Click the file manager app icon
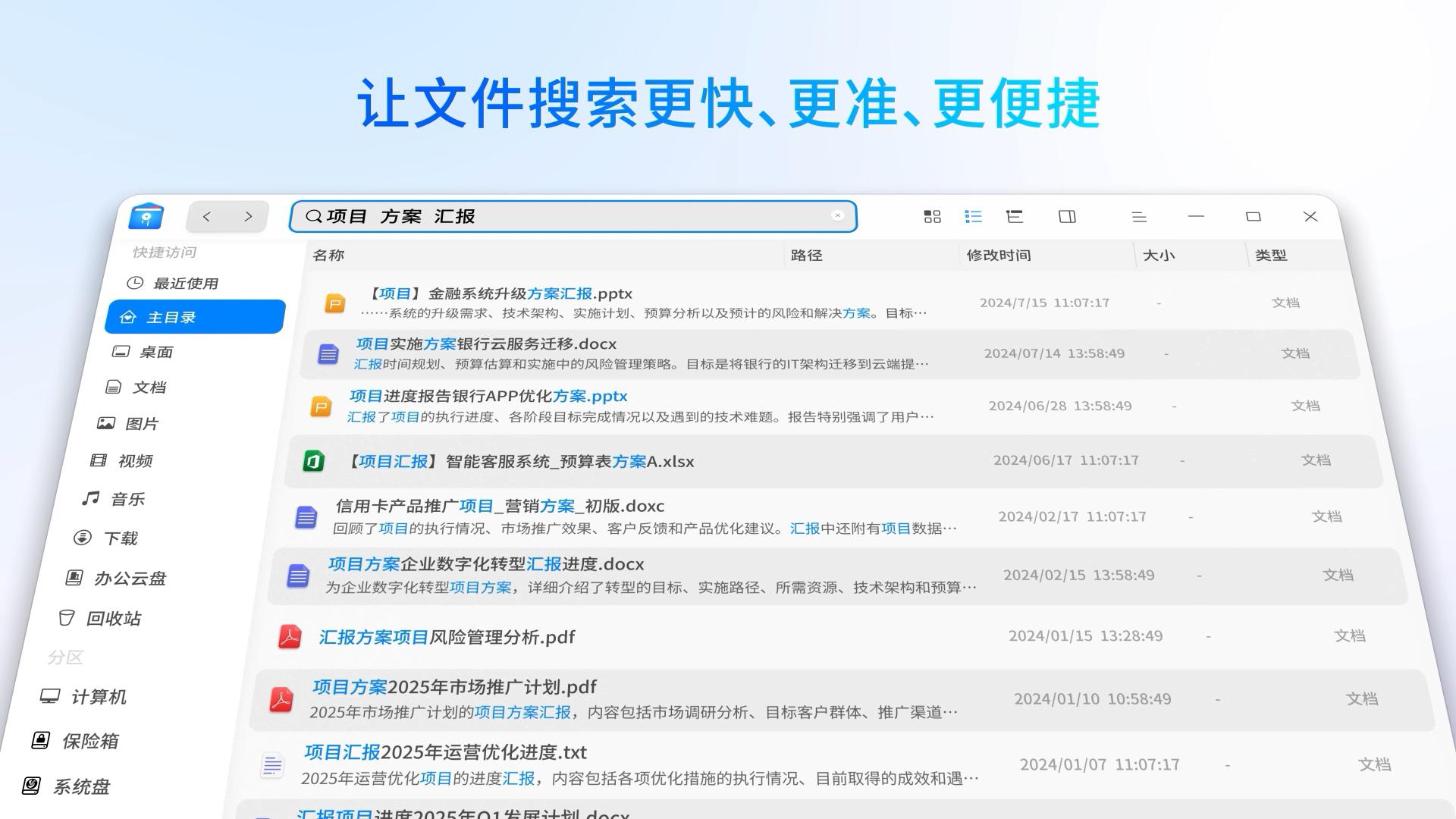 pyautogui.click(x=146, y=217)
